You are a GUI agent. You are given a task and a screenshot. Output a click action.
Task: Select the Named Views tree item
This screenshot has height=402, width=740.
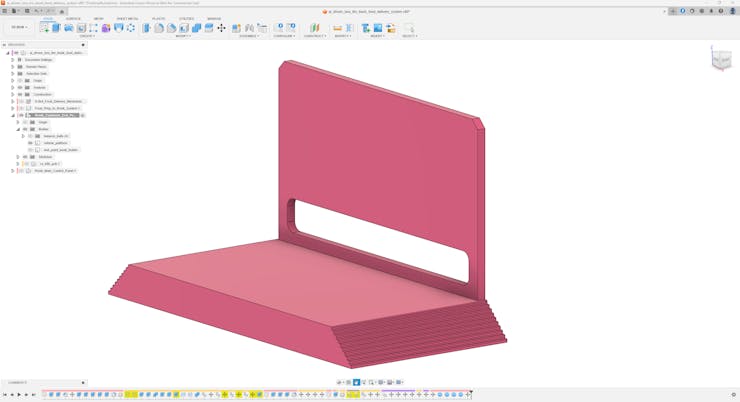pyautogui.click(x=36, y=67)
